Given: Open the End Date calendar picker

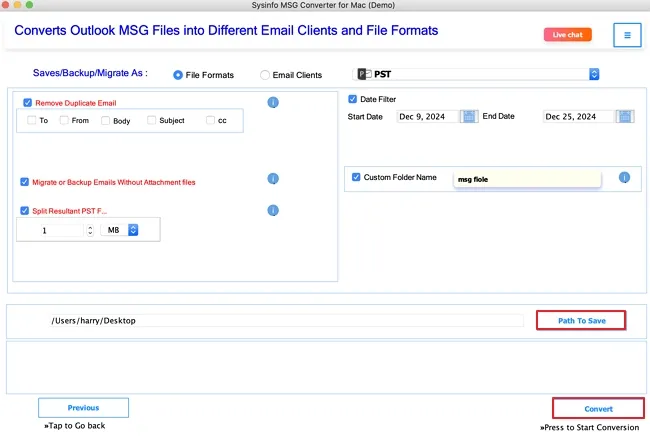Looking at the screenshot, I should pos(625,116).
